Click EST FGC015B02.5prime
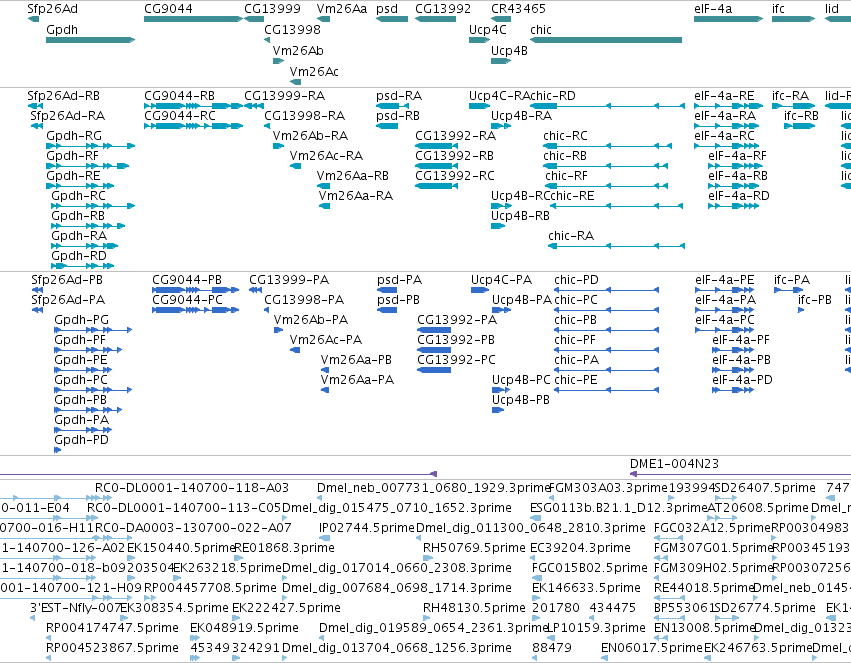The image size is (851, 663). coord(536,578)
